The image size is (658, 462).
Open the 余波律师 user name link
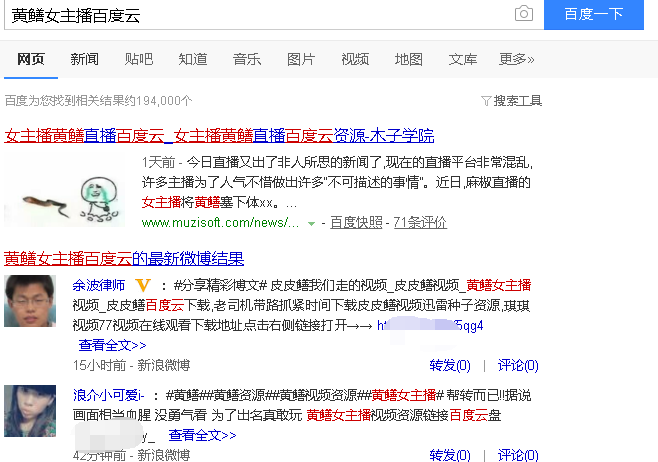point(99,285)
